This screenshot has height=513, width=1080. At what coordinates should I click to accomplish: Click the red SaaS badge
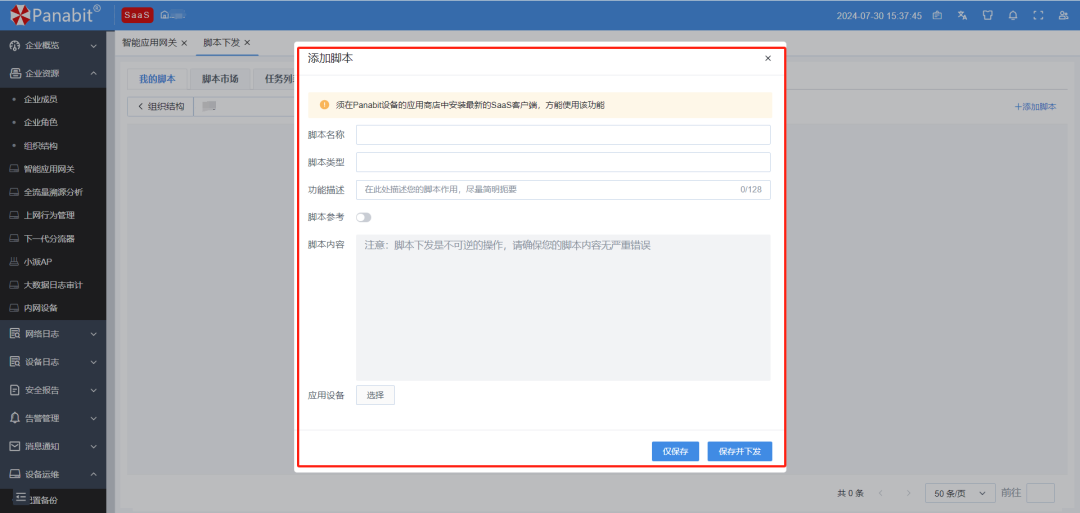(136, 15)
